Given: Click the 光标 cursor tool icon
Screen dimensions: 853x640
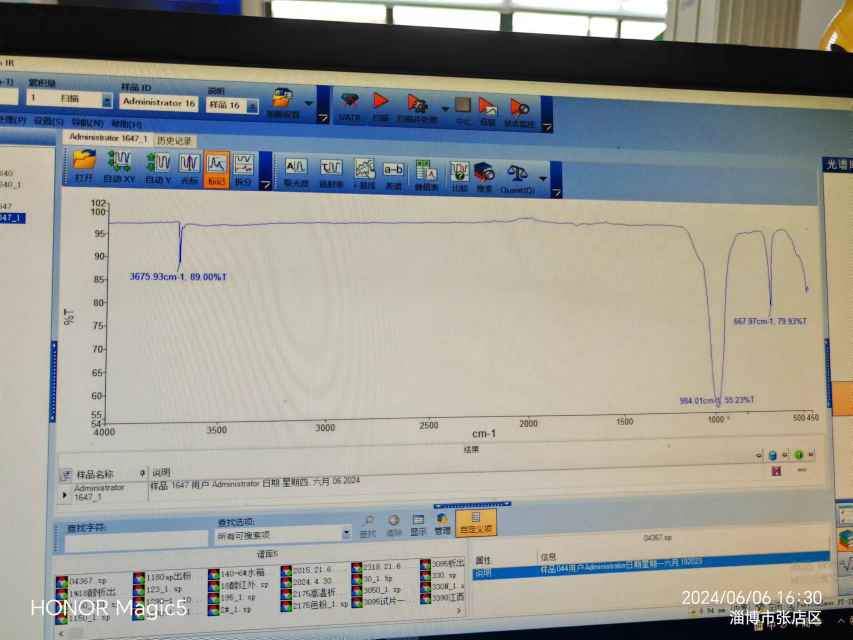Looking at the screenshot, I should 188,164.
